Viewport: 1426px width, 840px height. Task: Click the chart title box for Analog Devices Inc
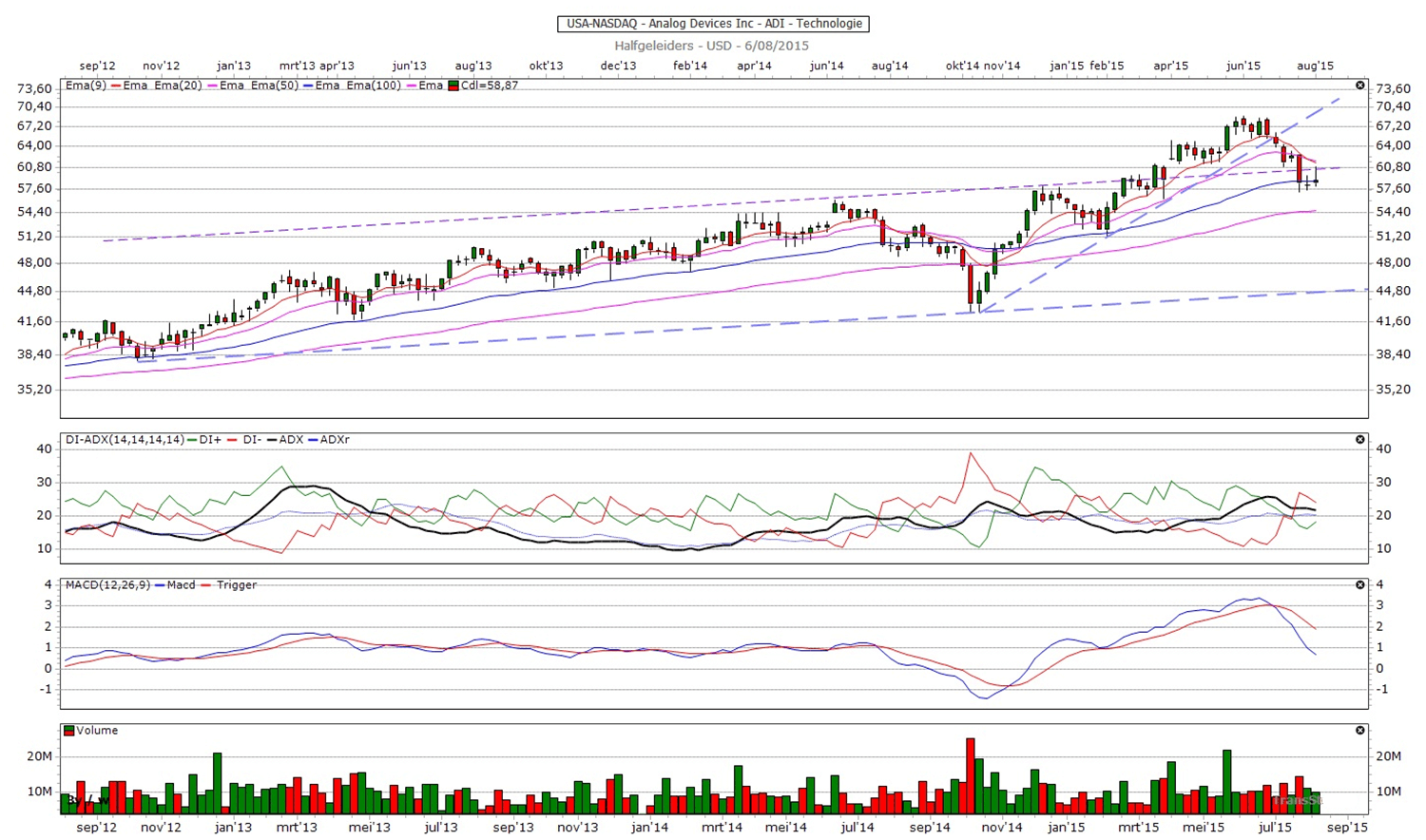pyautogui.click(x=714, y=24)
